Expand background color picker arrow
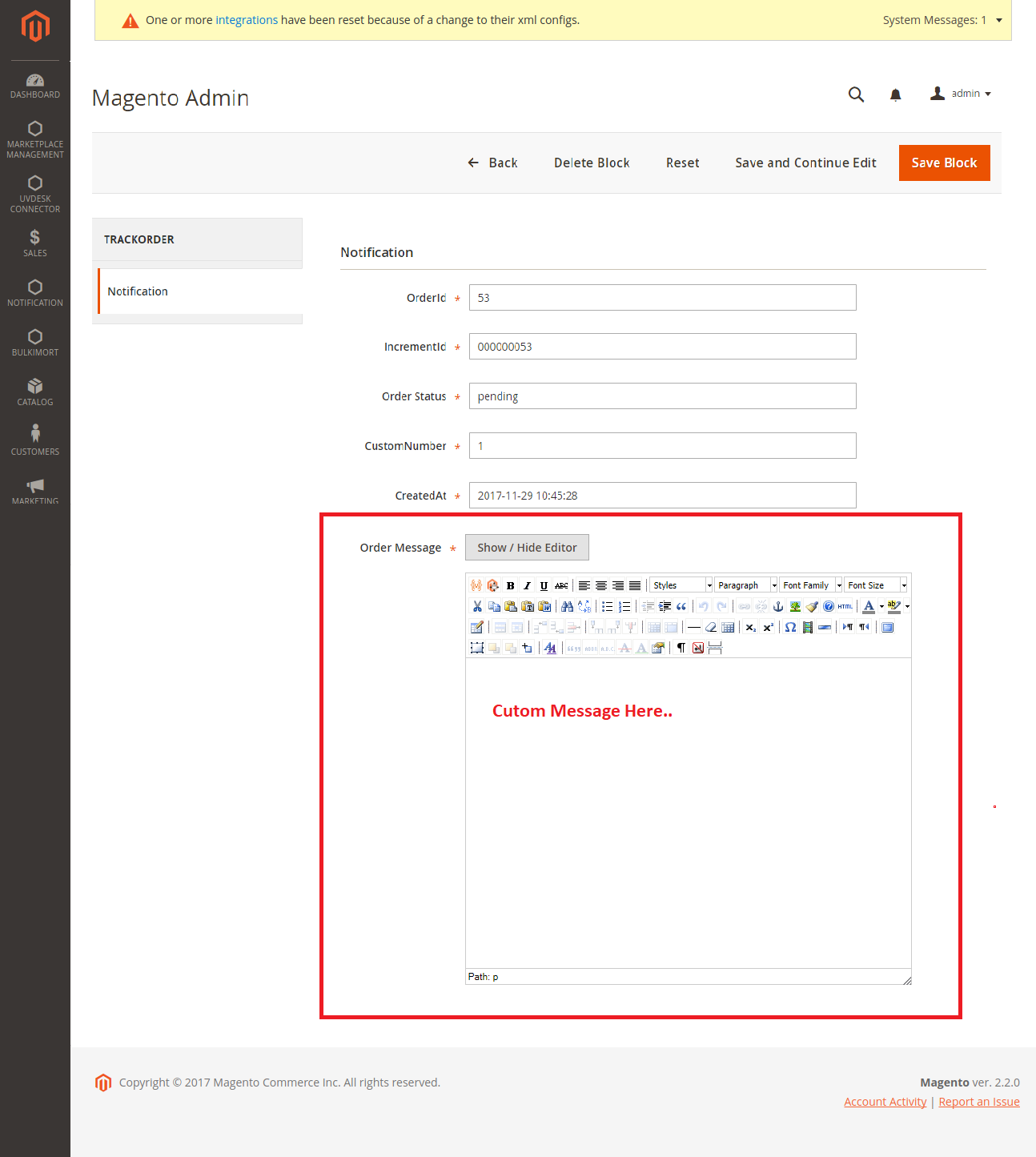Screen dimensions: 1036x1157 [907, 607]
